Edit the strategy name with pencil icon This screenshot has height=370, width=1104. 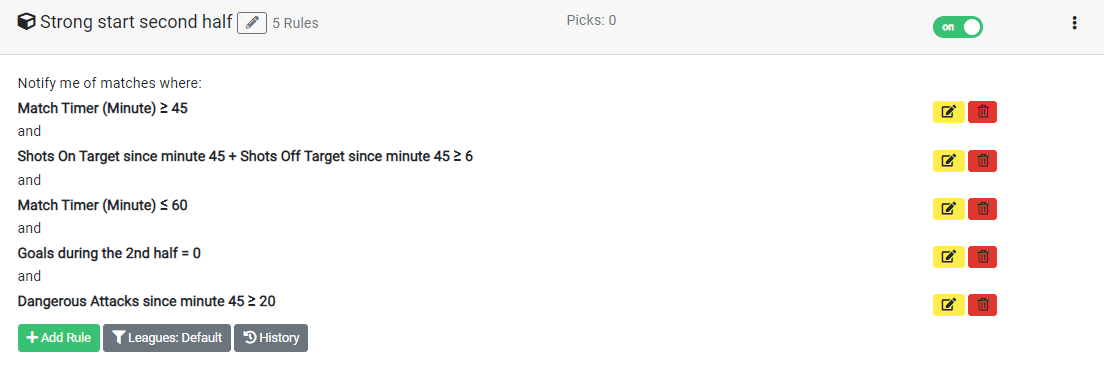(x=252, y=23)
